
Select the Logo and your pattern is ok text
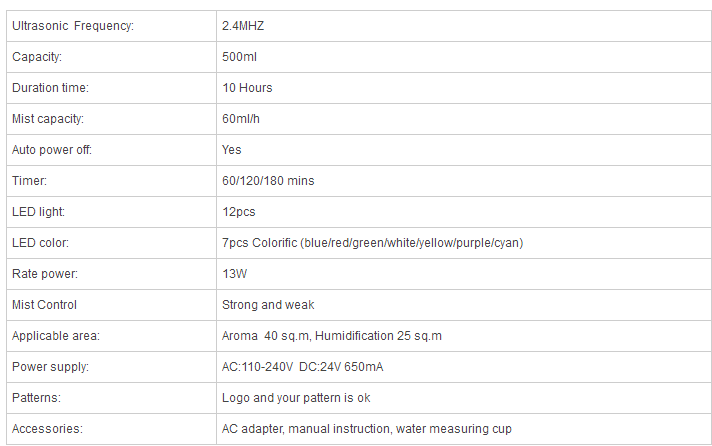coord(296,398)
